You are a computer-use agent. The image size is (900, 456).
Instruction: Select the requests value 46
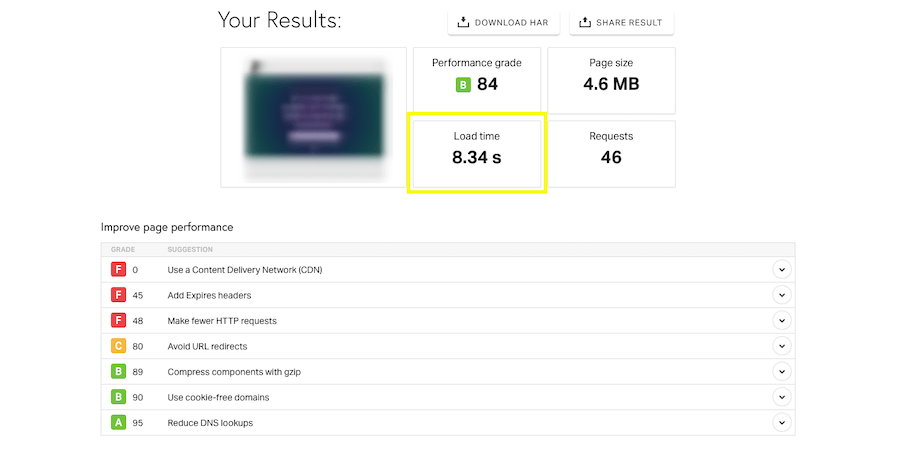pyautogui.click(x=611, y=157)
